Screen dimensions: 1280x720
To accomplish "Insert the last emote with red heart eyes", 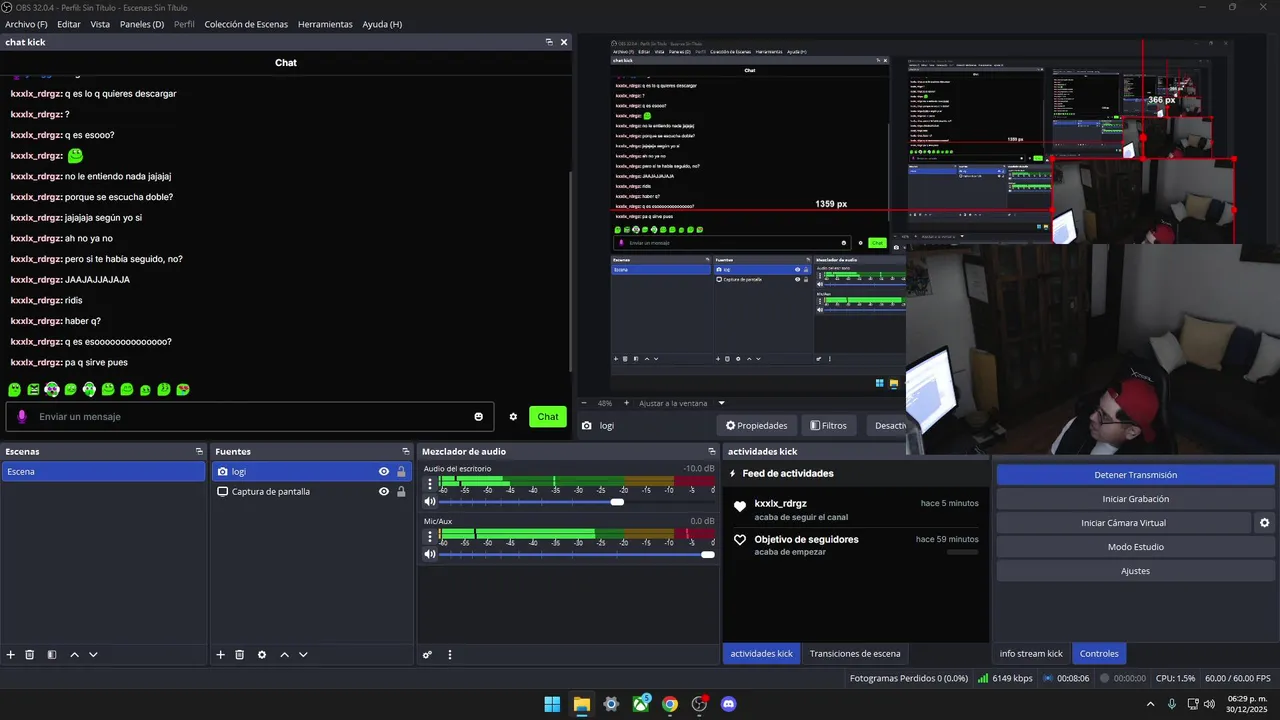I will tap(183, 390).
